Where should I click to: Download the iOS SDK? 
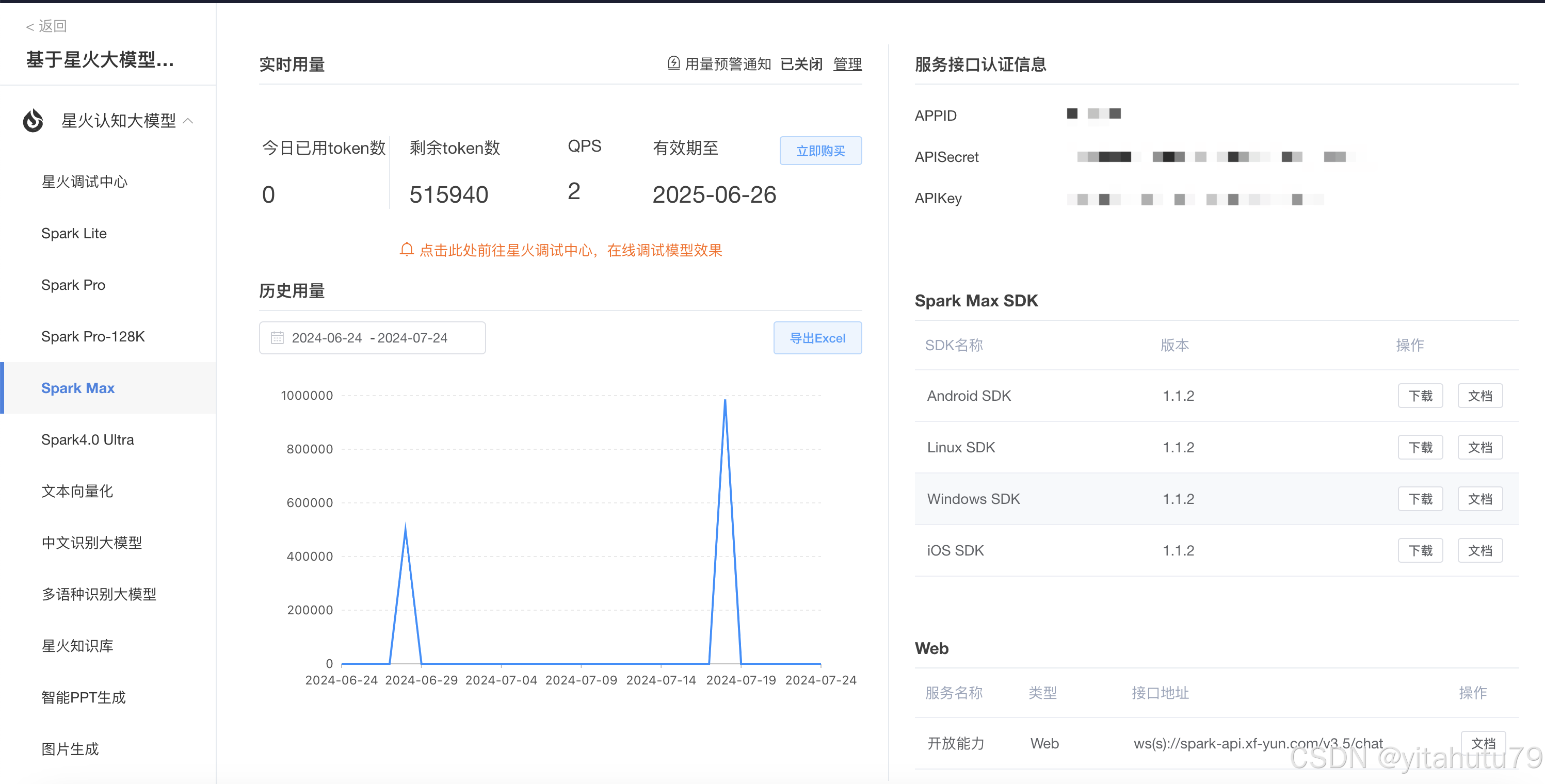click(x=1420, y=550)
